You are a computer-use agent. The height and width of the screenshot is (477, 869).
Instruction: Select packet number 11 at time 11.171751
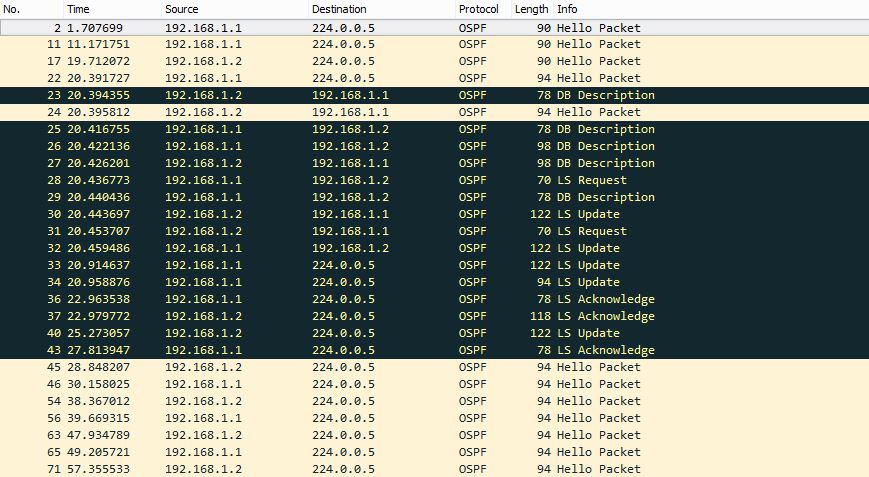click(x=434, y=44)
